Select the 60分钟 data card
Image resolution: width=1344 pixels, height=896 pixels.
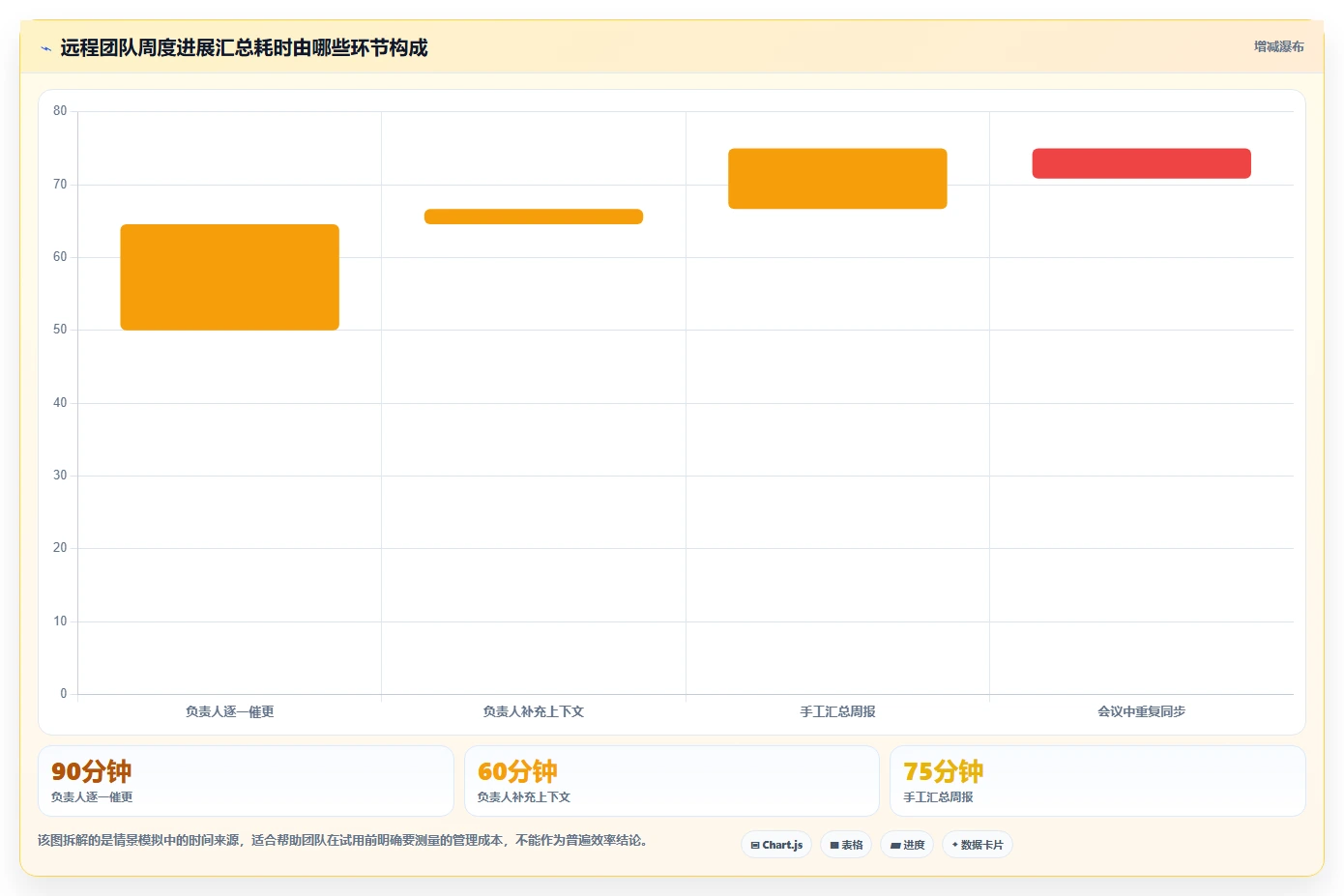pyautogui.click(x=672, y=781)
